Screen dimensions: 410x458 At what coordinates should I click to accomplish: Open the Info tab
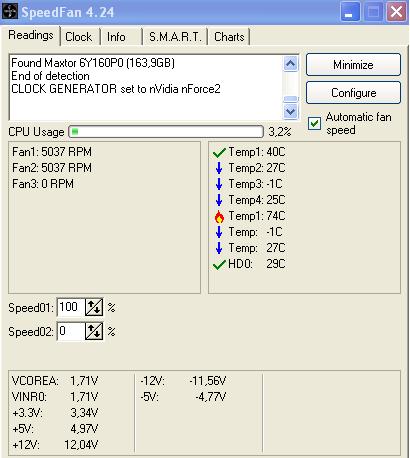(116, 37)
